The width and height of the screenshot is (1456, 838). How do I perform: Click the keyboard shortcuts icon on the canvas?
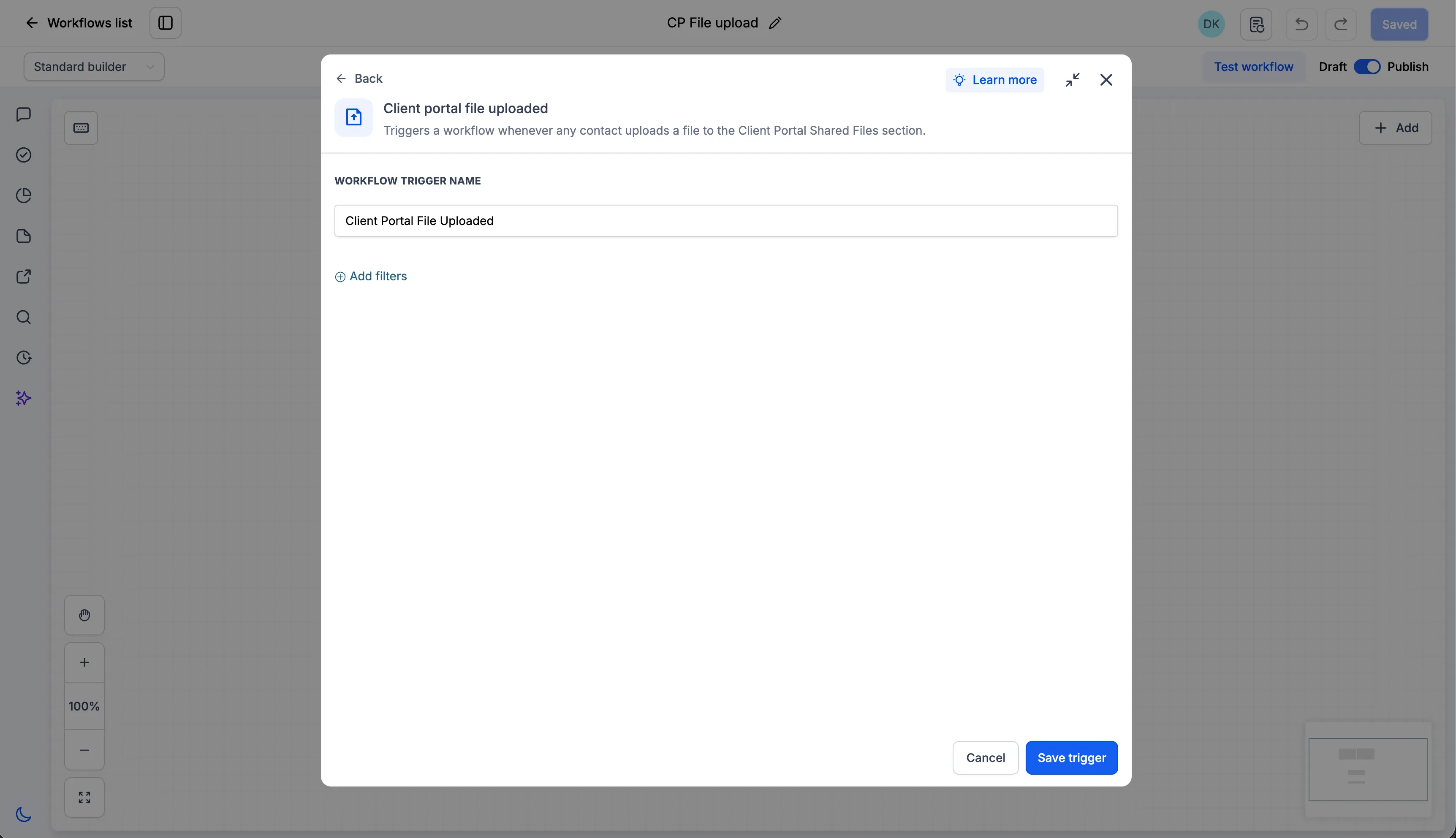(81, 128)
